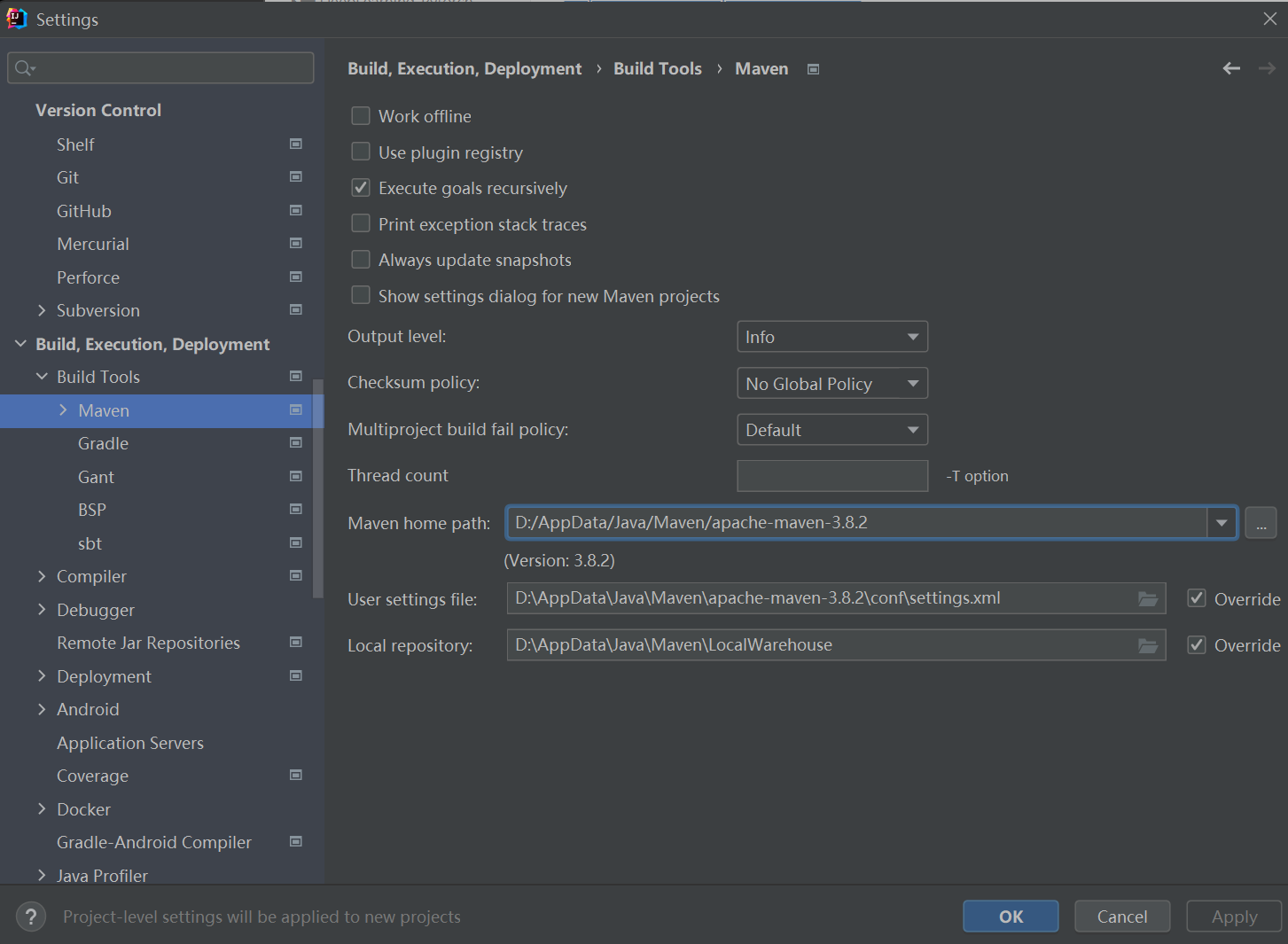The image size is (1288, 944).
Task: Toggle Override for User settings file
Action: [1197, 598]
